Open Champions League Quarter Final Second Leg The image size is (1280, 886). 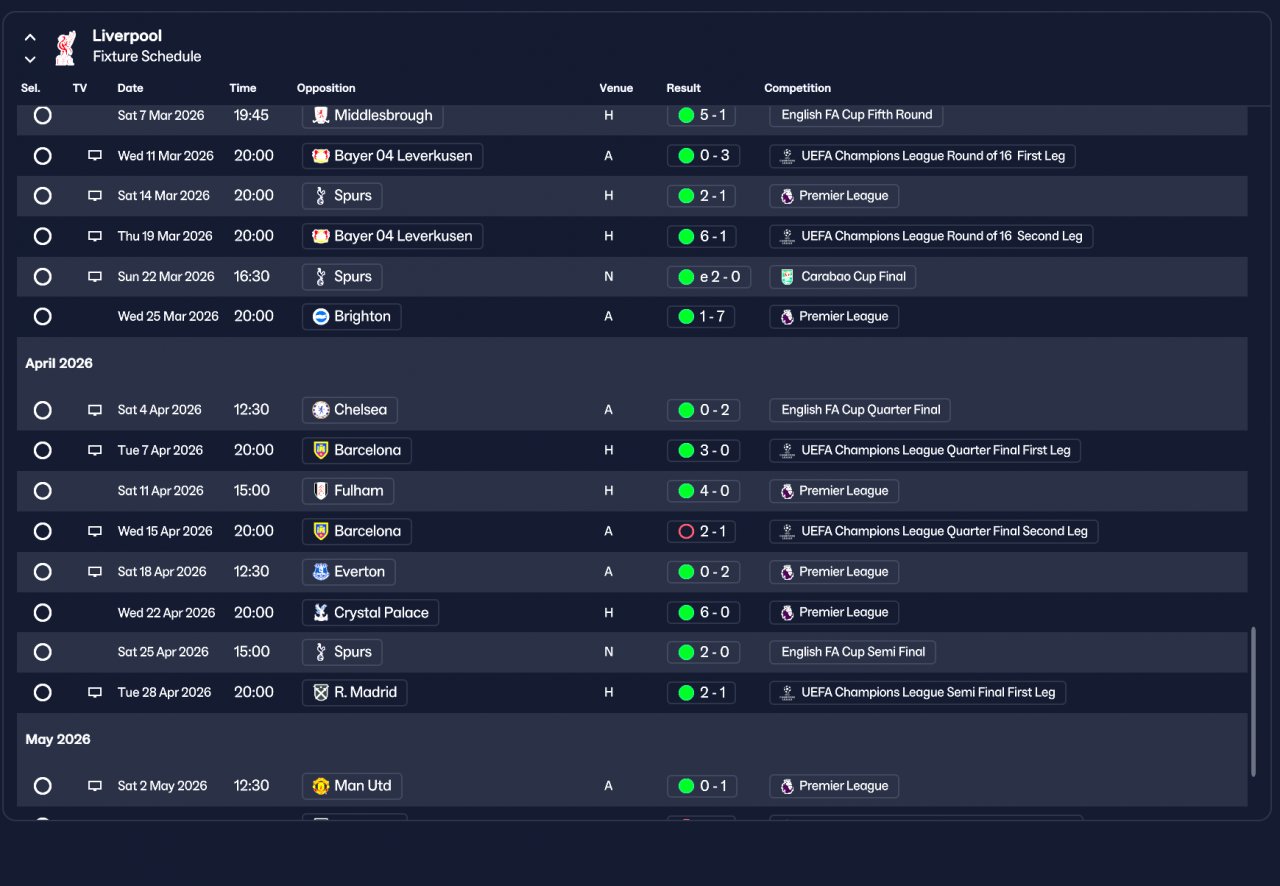pyautogui.click(x=933, y=532)
